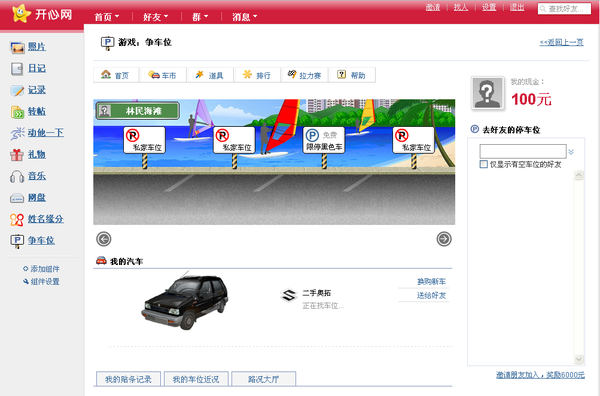
Task: Click the free 限停黑色车 parking sign
Action: point(324,140)
